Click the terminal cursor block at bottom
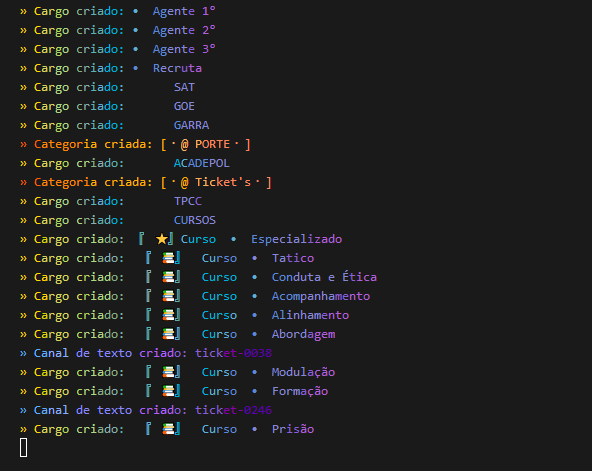The image size is (592, 471). point(23,448)
